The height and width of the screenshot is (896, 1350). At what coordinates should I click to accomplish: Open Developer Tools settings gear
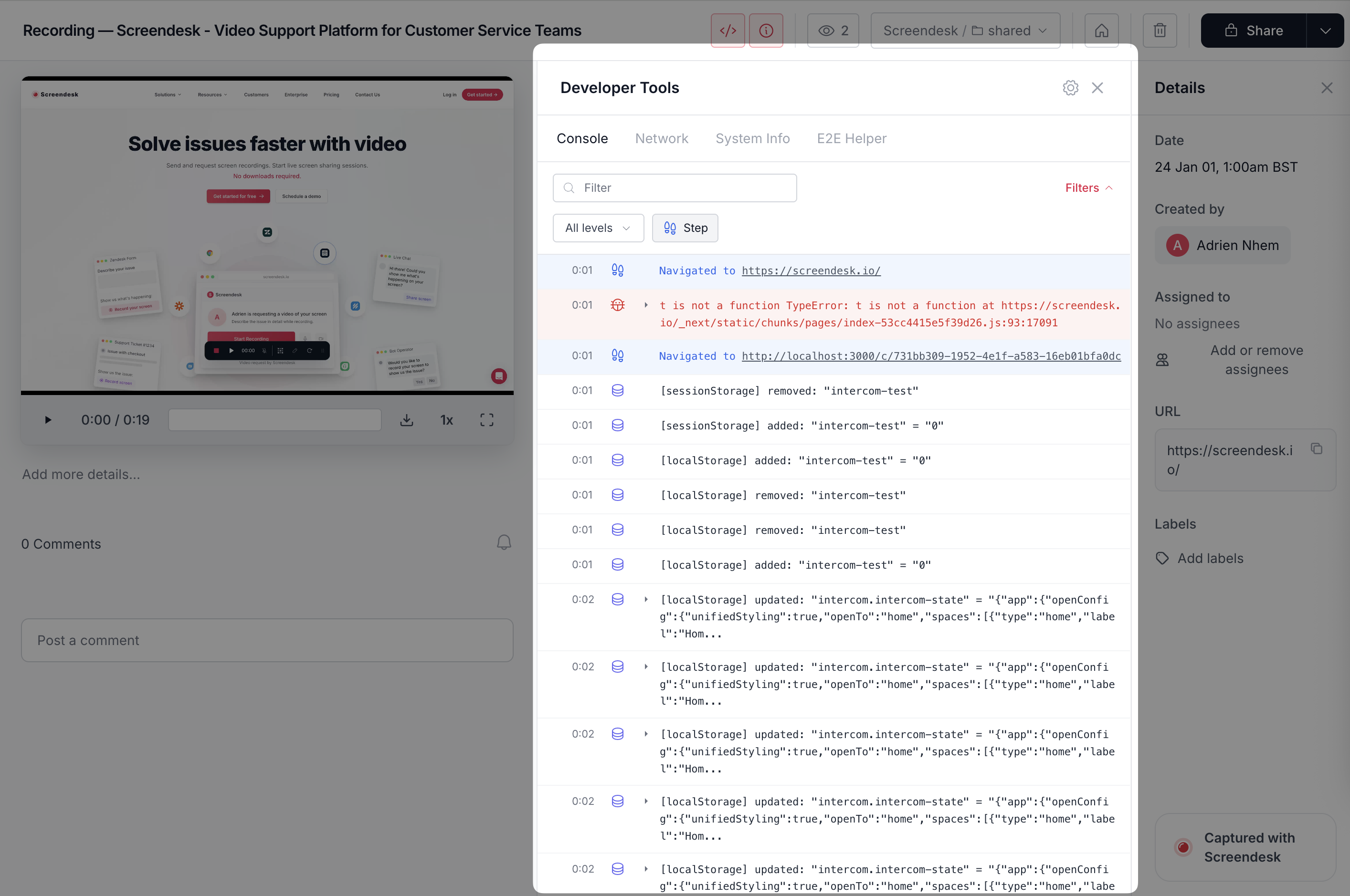pyautogui.click(x=1070, y=88)
